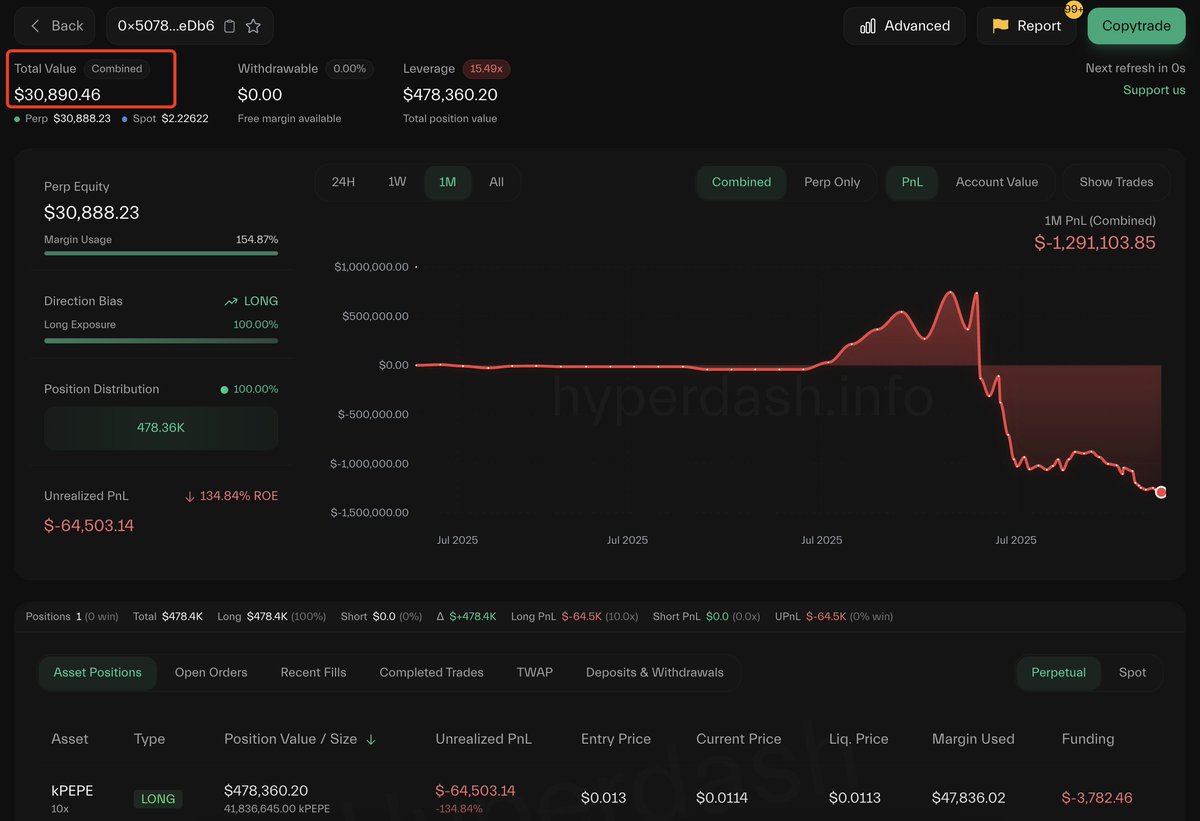
Task: Switch to Spot positions
Action: point(1132,672)
